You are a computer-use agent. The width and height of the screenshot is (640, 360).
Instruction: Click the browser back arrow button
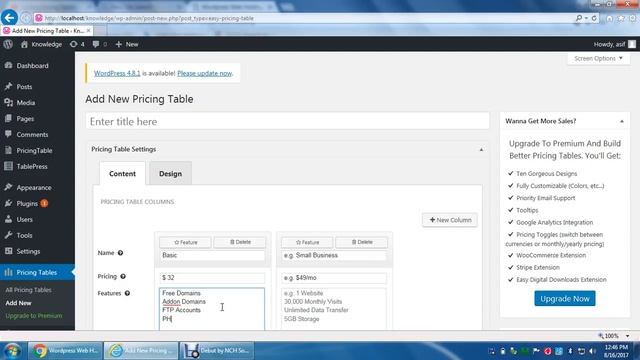[x=9, y=18]
